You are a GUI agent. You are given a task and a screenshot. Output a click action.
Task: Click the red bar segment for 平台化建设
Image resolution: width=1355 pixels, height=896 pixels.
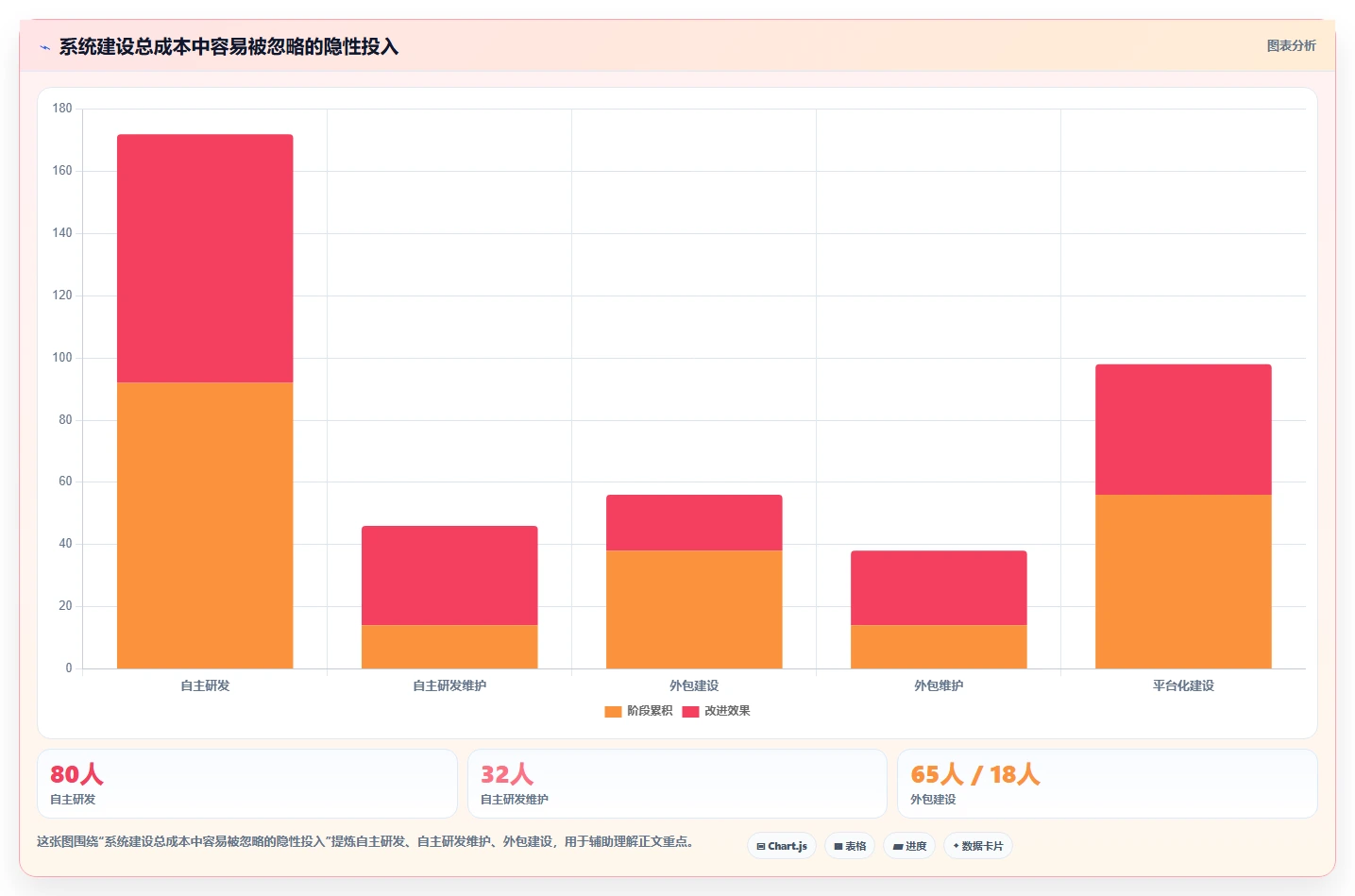pos(1183,430)
